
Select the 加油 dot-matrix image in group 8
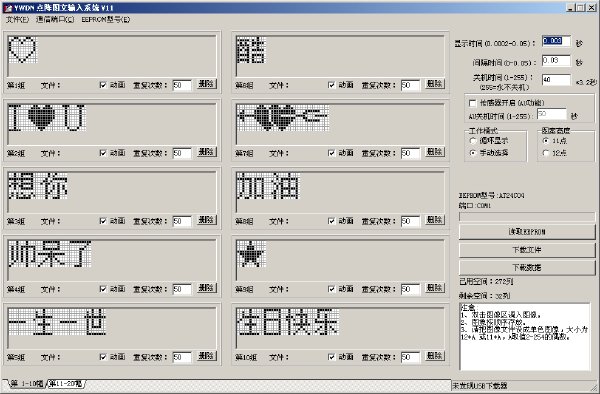268,186
